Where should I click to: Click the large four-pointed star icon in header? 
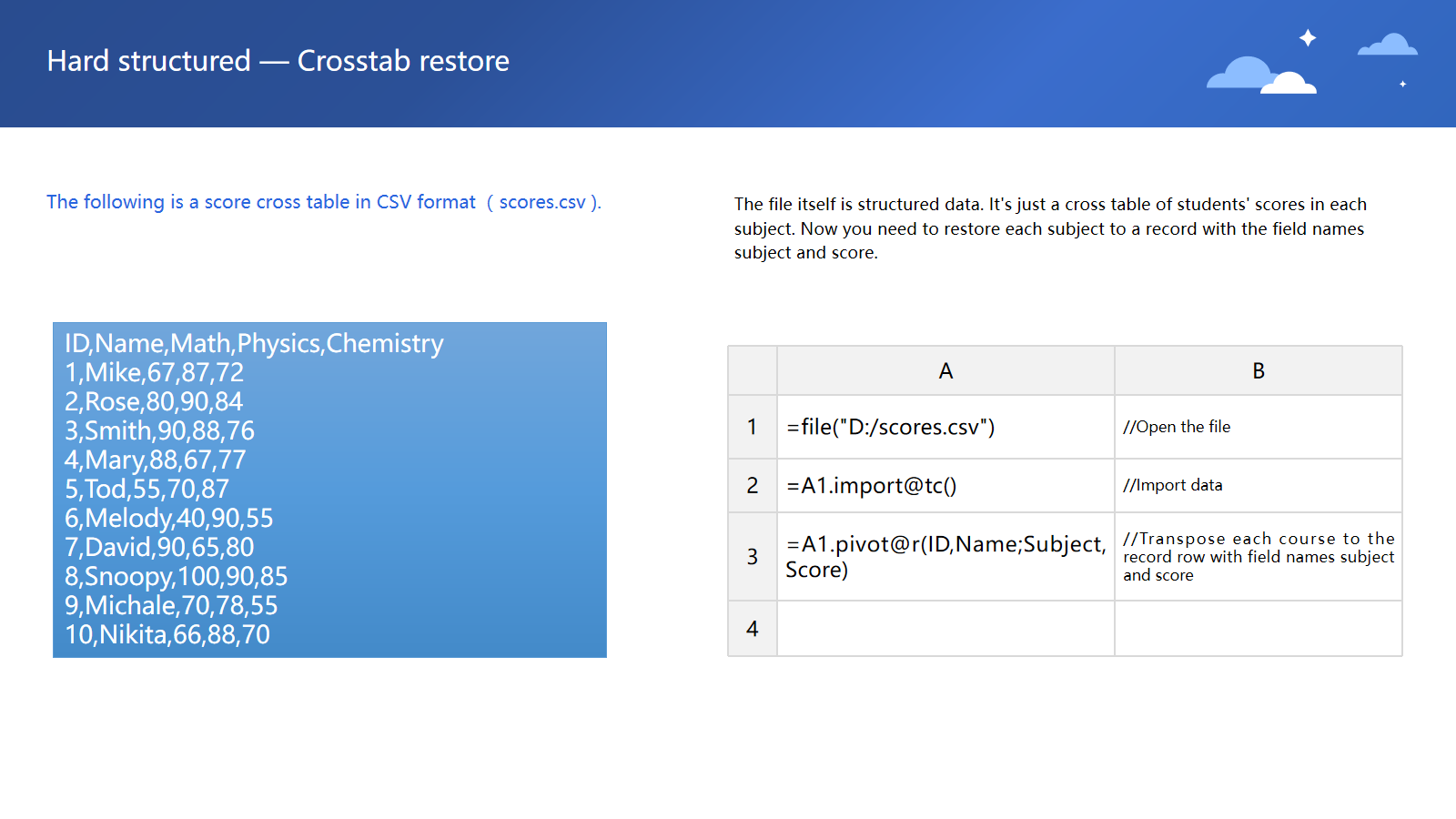point(1308,37)
